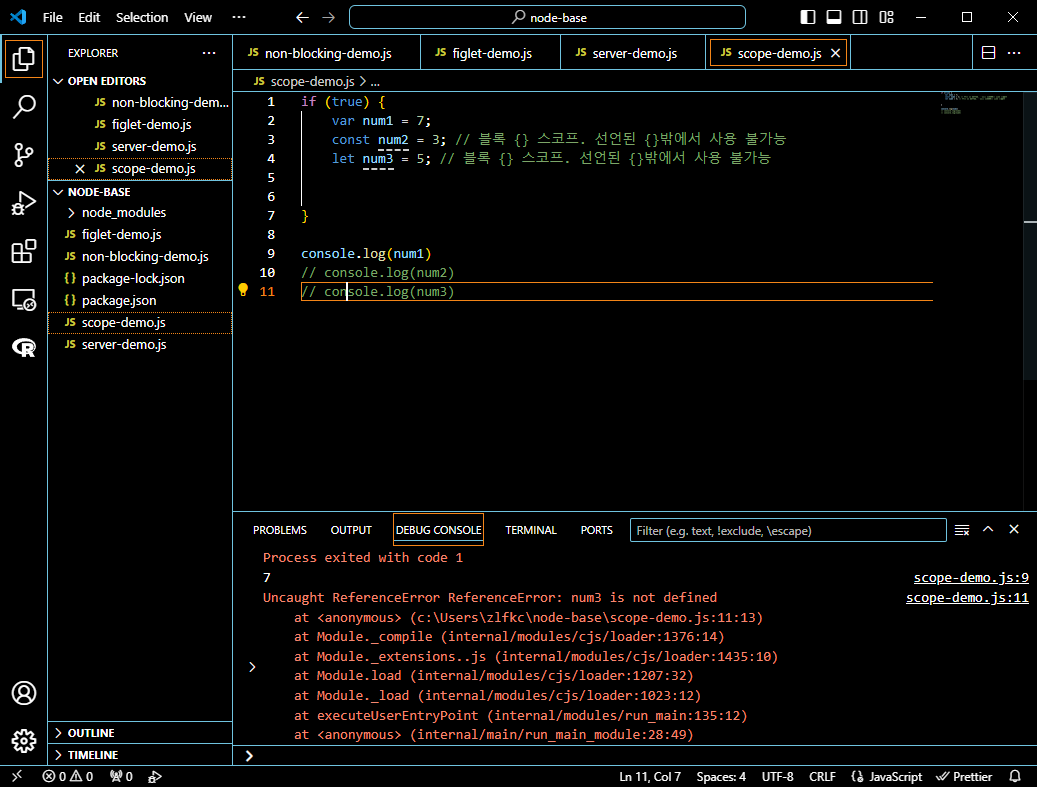Screen dimensions: 1037x787
Task: Open the Accounts icon
Action: pos(24,693)
